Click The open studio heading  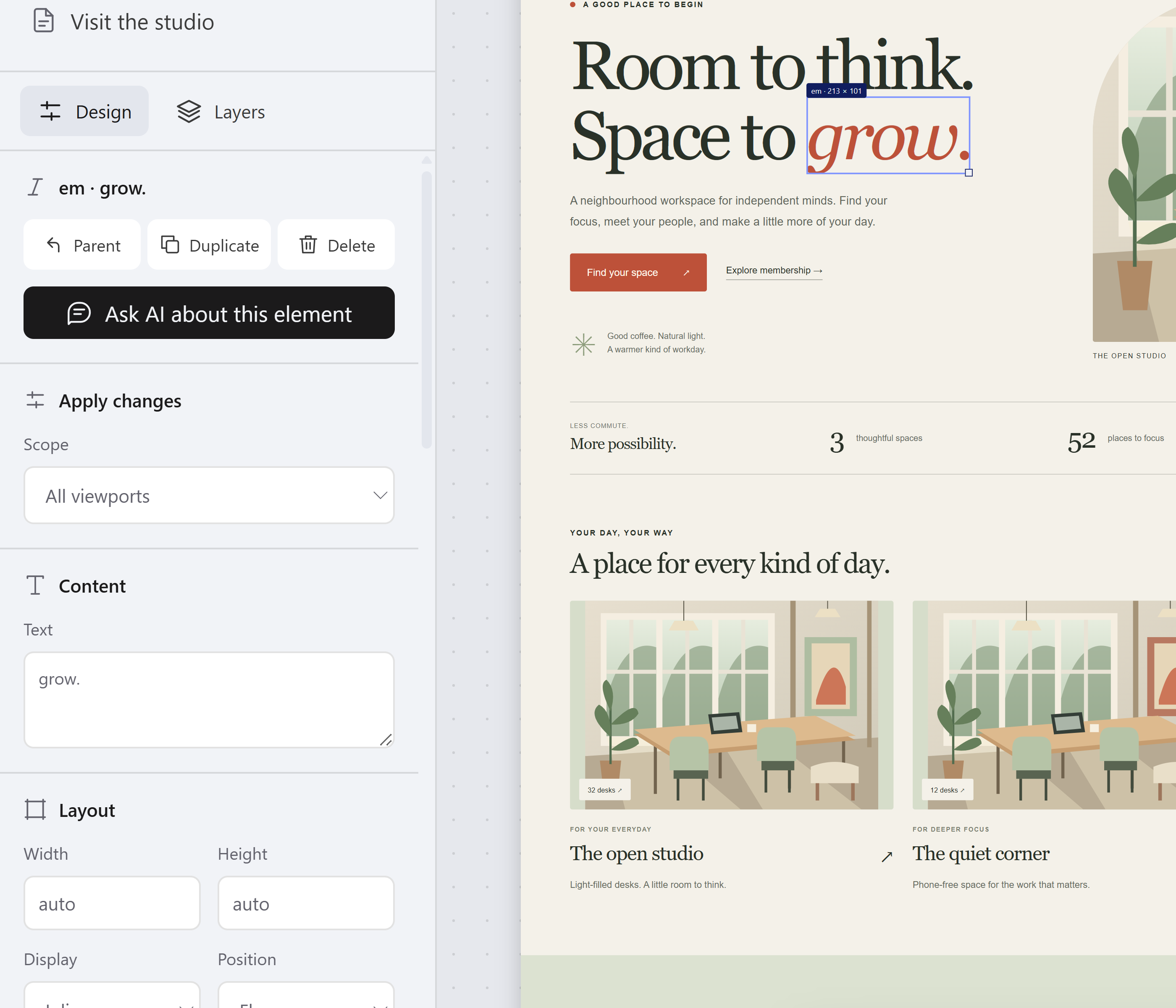click(637, 853)
